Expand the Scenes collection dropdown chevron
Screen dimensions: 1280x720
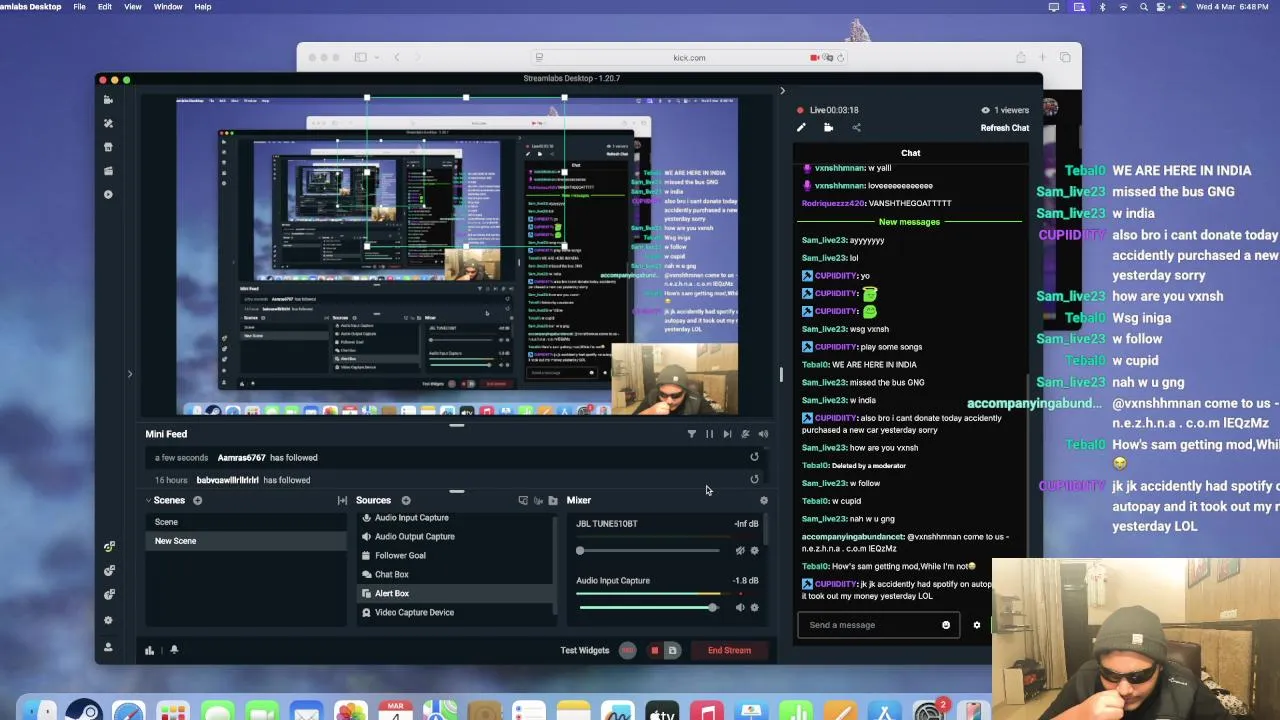[149, 500]
